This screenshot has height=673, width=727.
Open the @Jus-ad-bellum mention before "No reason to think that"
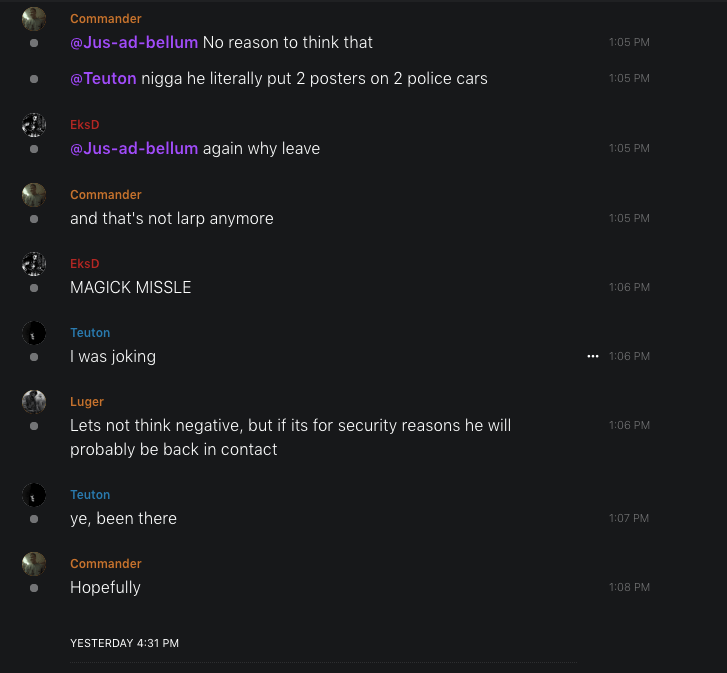(134, 42)
